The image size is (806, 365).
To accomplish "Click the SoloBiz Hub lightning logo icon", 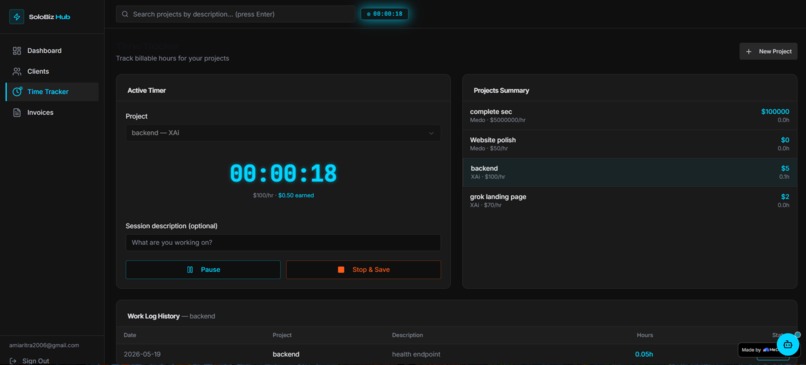I will coord(17,16).
